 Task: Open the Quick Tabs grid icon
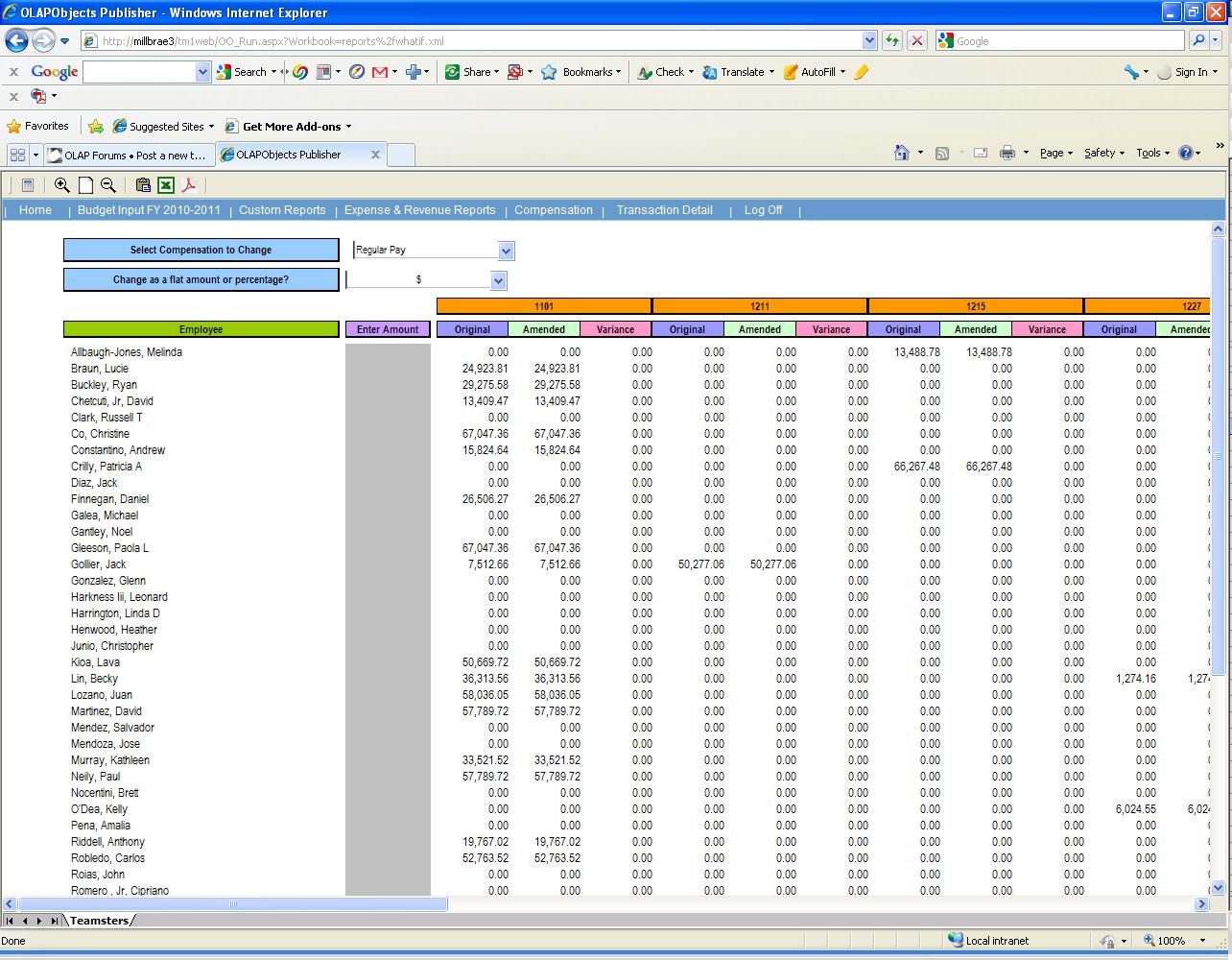16,155
